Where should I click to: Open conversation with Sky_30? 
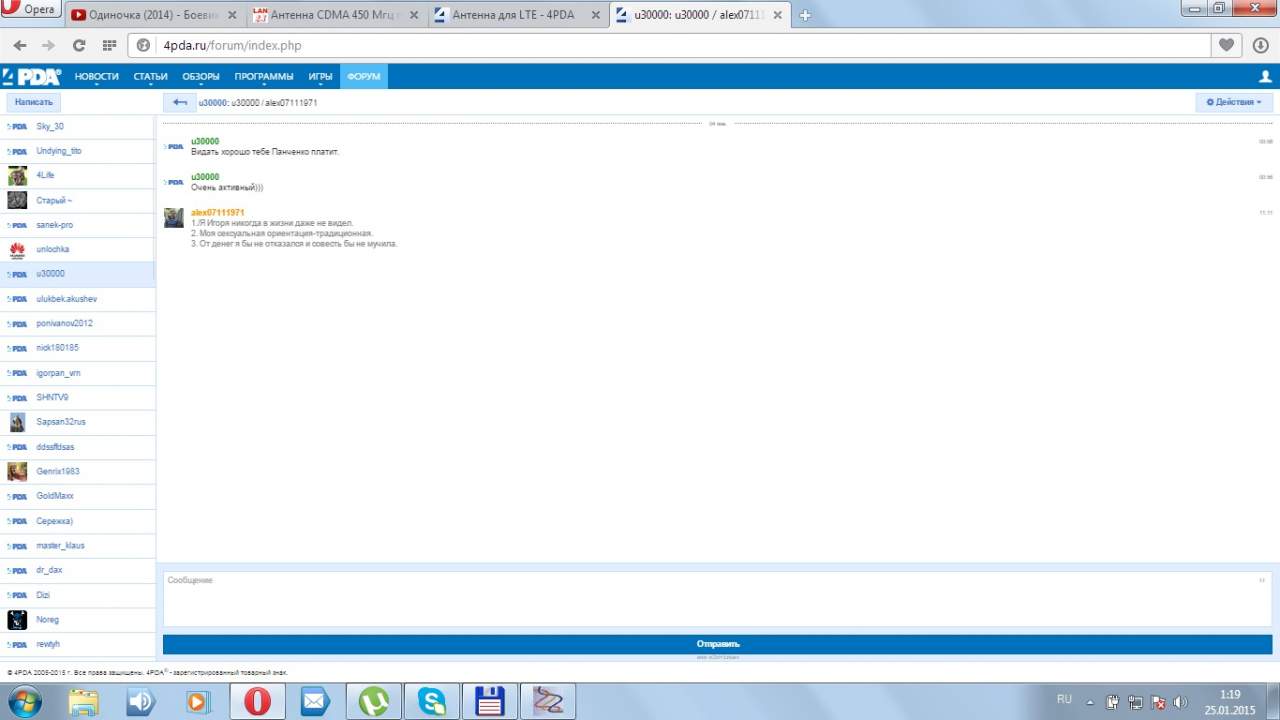(x=77, y=126)
